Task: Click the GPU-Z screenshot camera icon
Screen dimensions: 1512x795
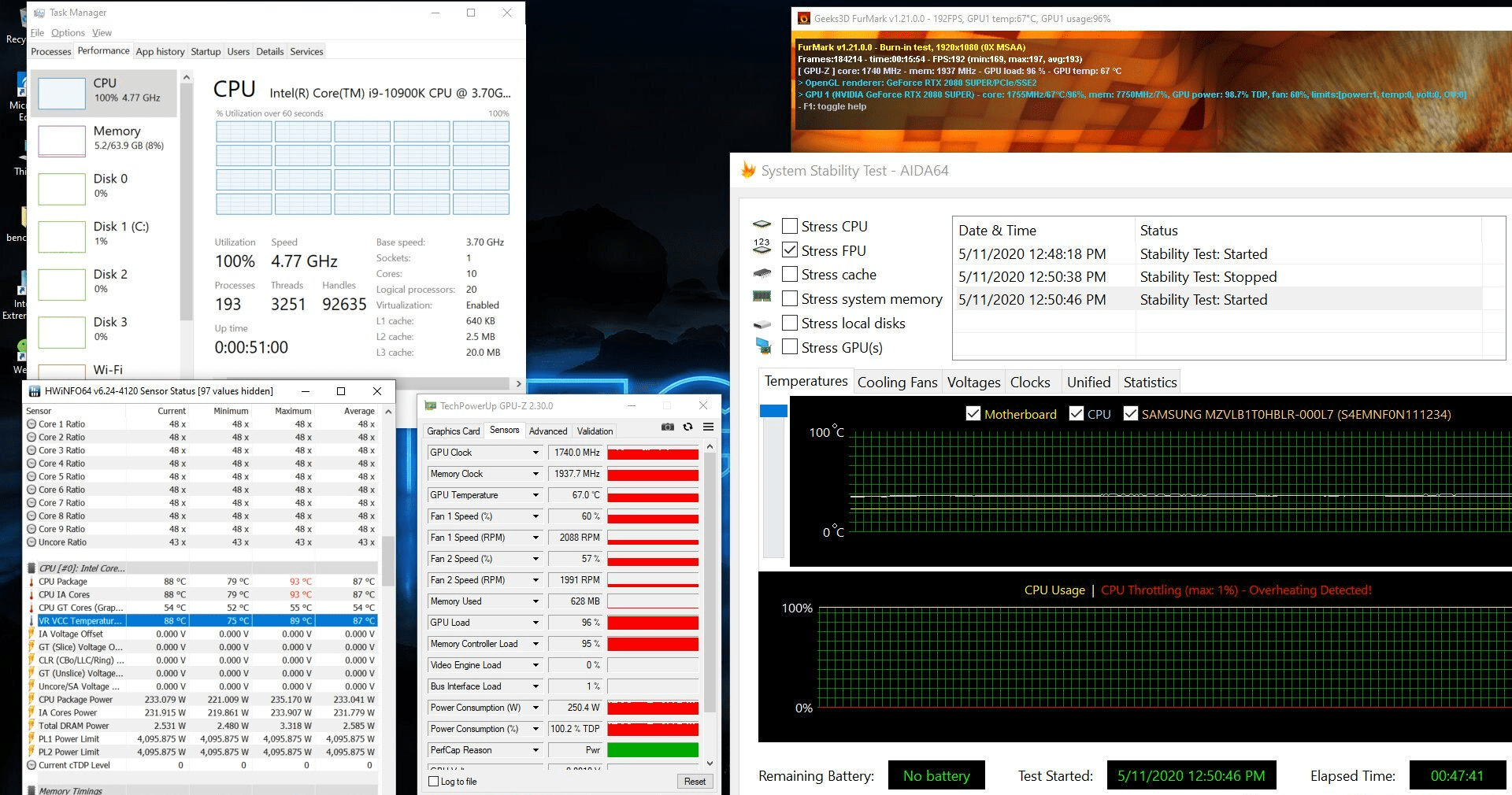Action: (x=668, y=427)
